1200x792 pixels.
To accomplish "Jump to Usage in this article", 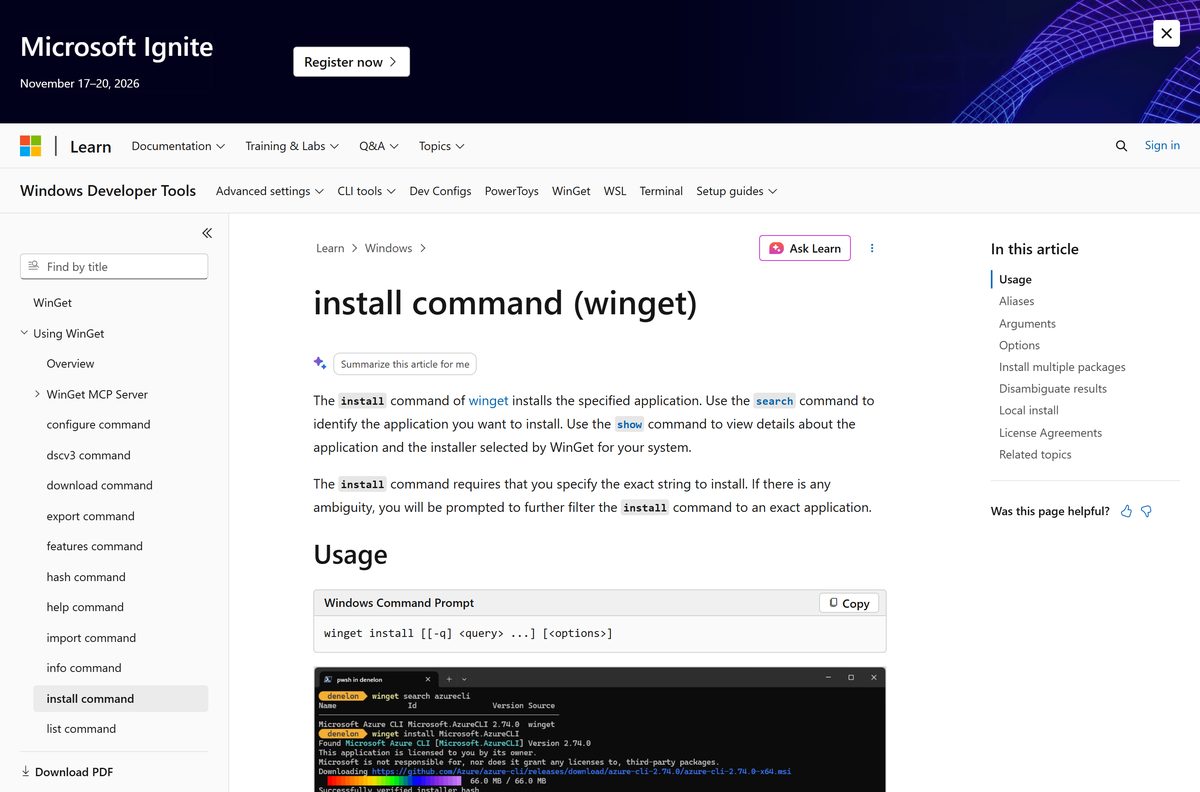I will point(1015,279).
